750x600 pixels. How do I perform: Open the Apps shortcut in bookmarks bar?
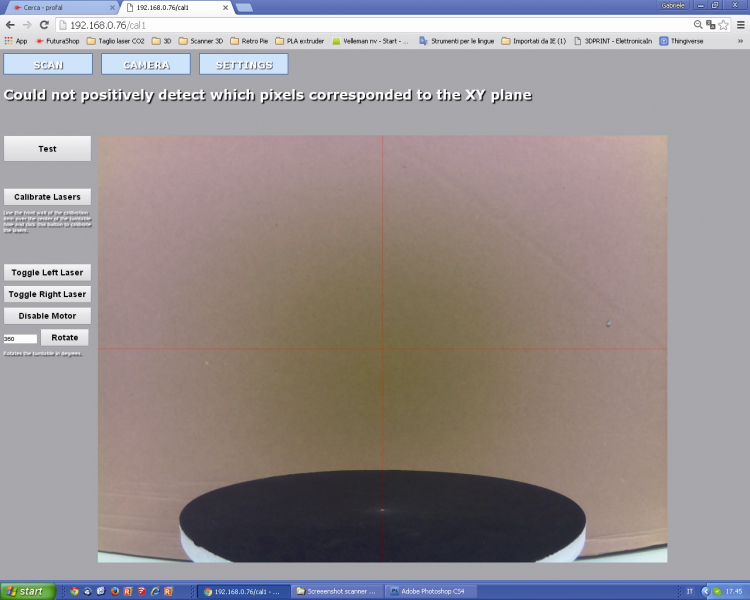coord(16,41)
